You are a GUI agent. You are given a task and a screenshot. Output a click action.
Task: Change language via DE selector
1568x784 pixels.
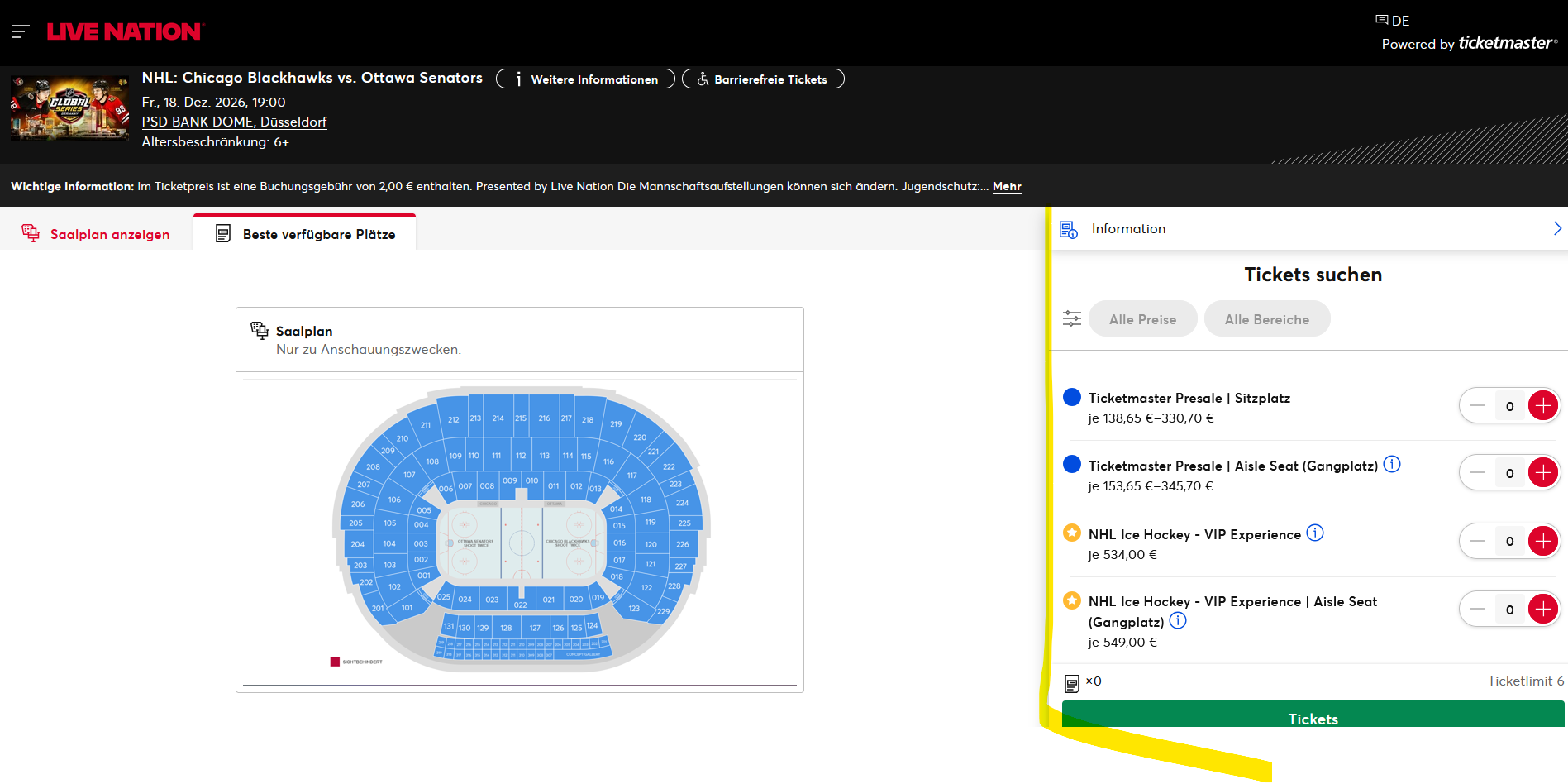pos(1393,21)
